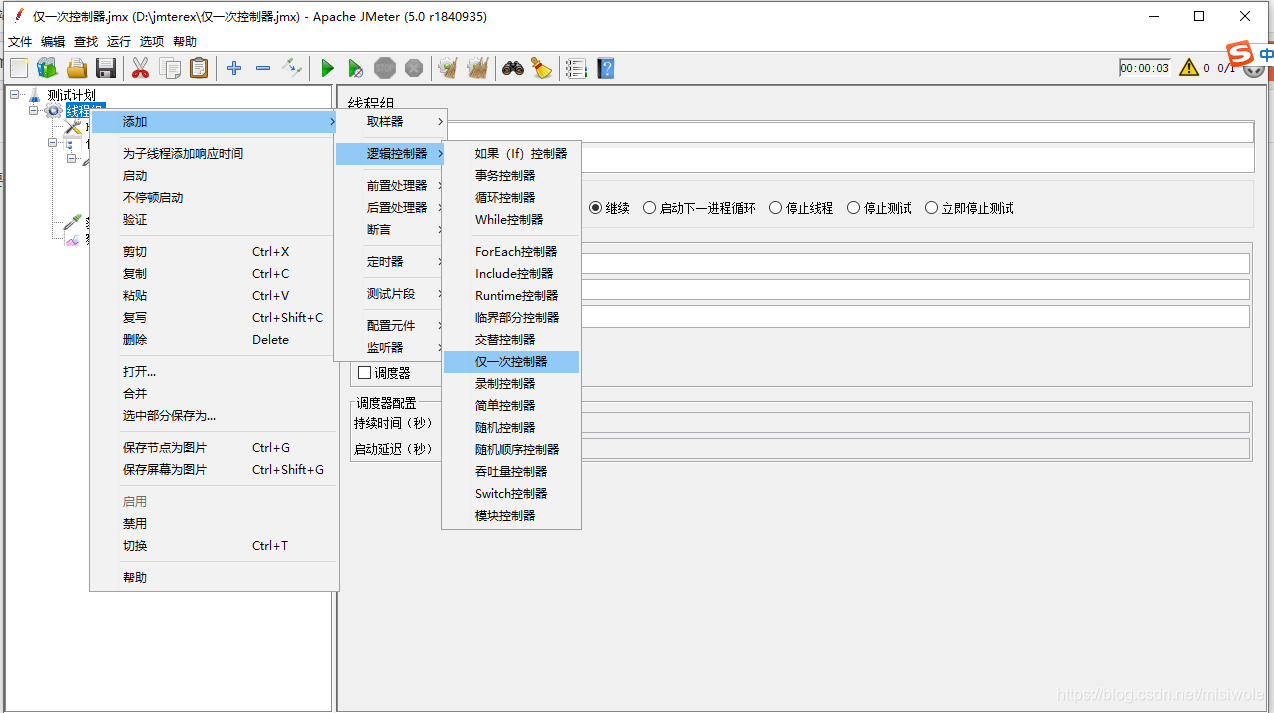Select the 停止测试 radio button
The height and width of the screenshot is (713, 1274).
[x=854, y=208]
